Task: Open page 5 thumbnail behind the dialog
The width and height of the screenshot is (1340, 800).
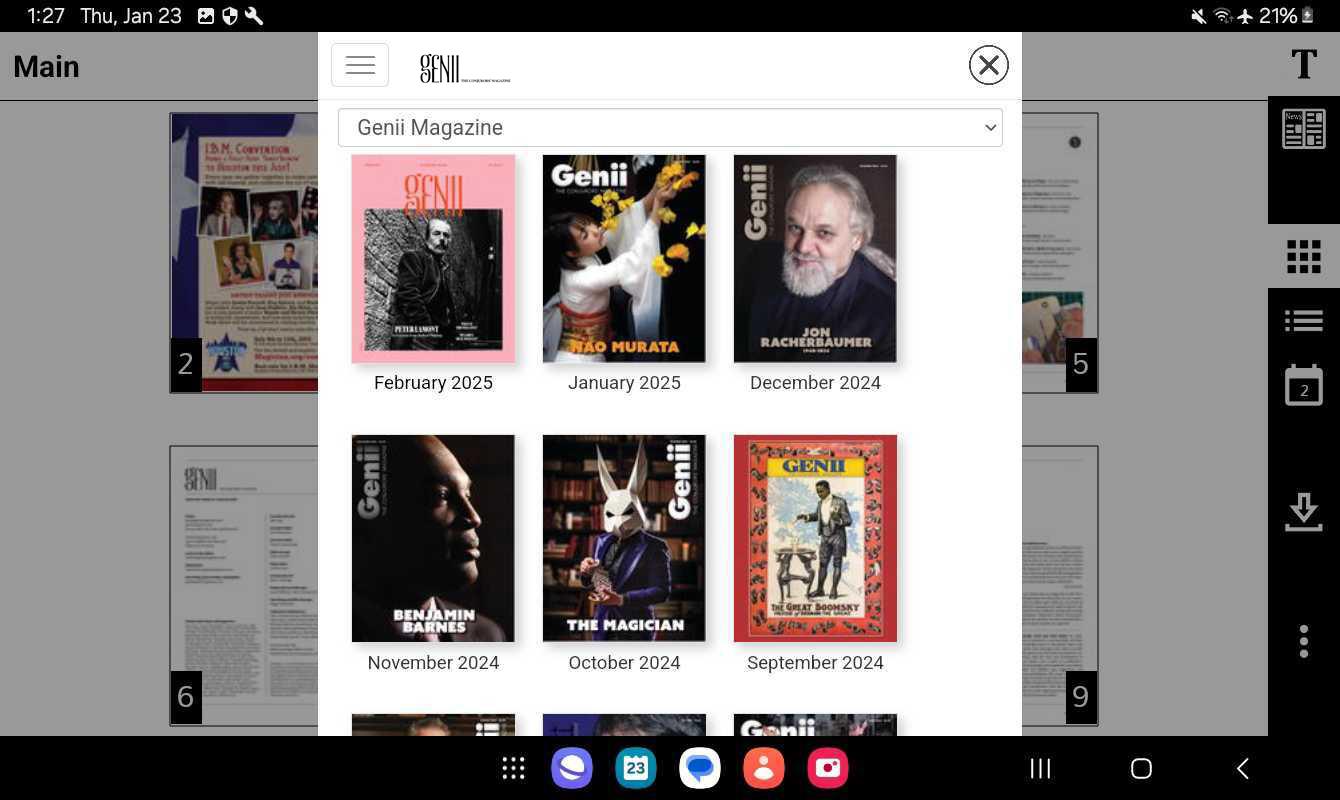Action: [x=1060, y=252]
